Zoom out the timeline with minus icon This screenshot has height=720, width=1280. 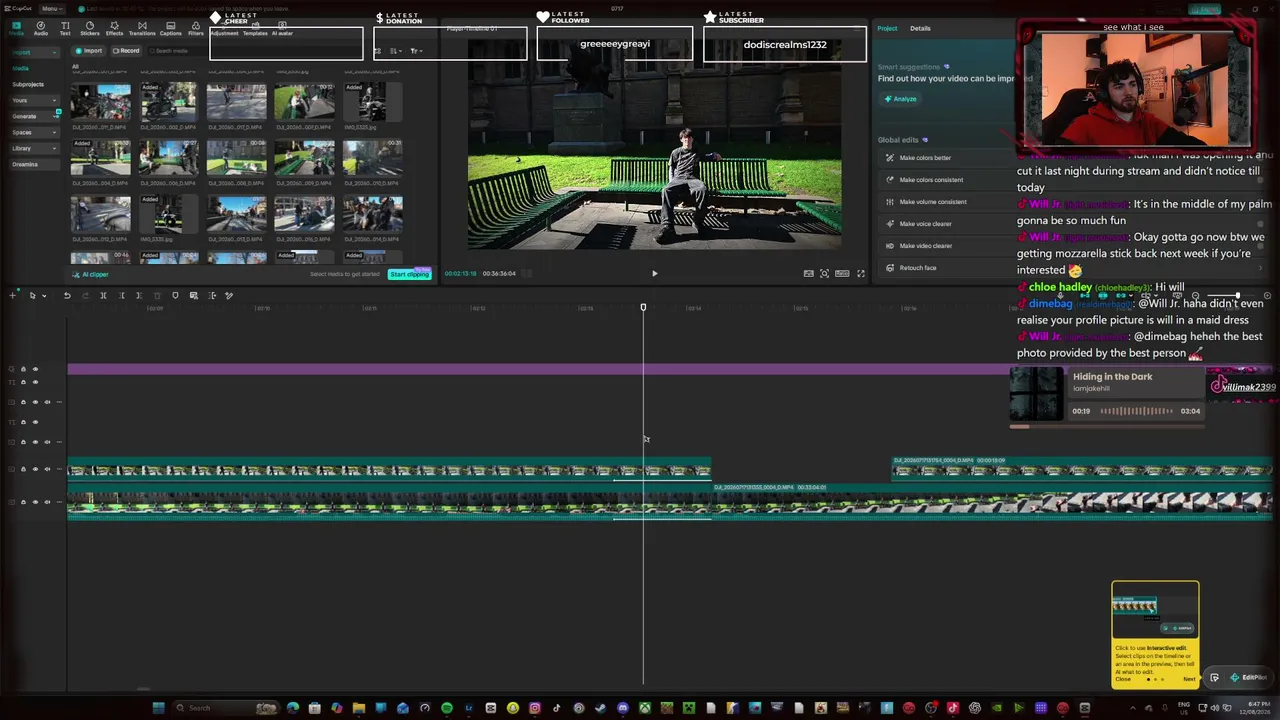(1195, 297)
